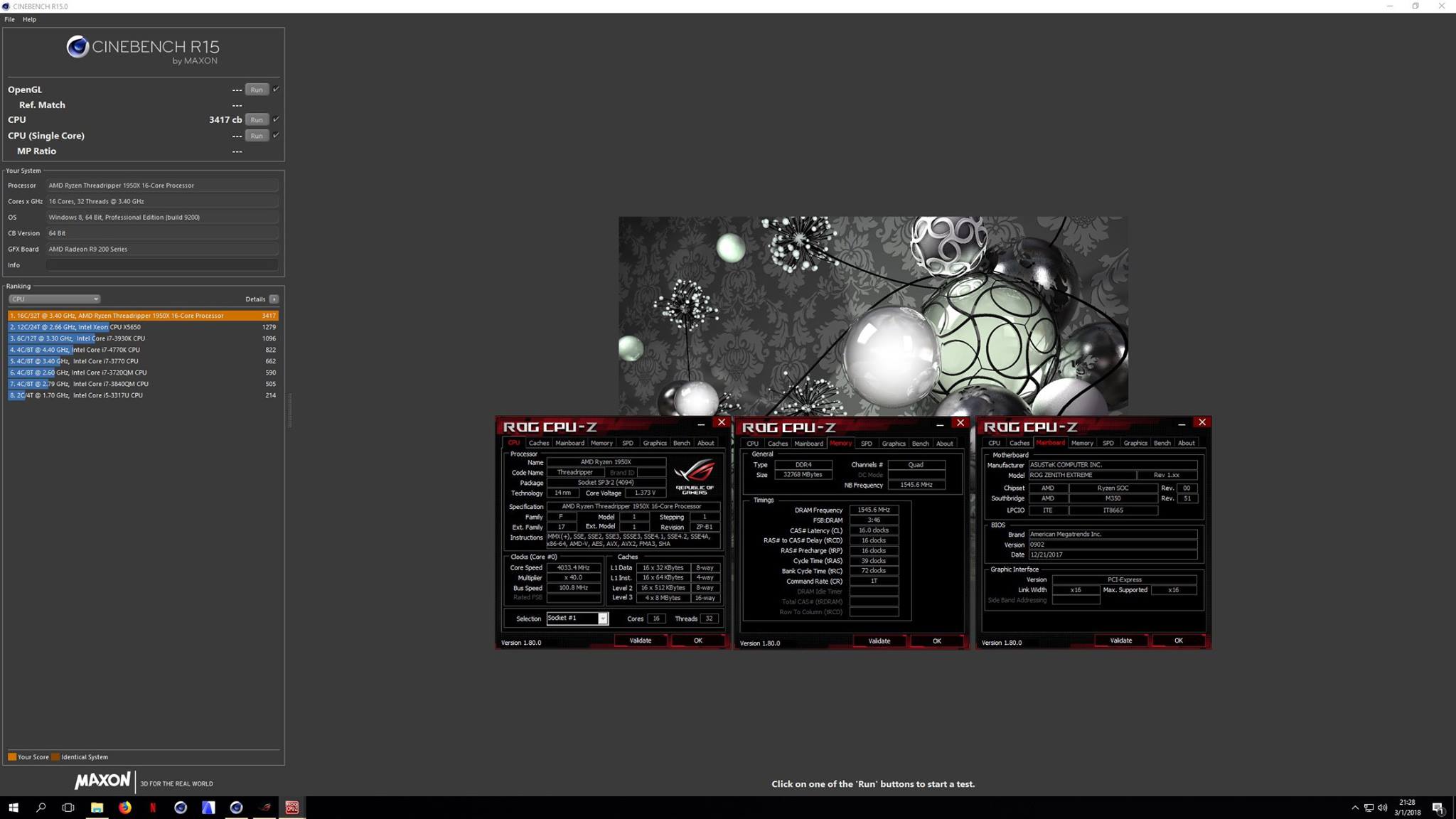The width and height of the screenshot is (1456, 819).
Task: Open File Explorer from taskbar
Action: click(97, 808)
